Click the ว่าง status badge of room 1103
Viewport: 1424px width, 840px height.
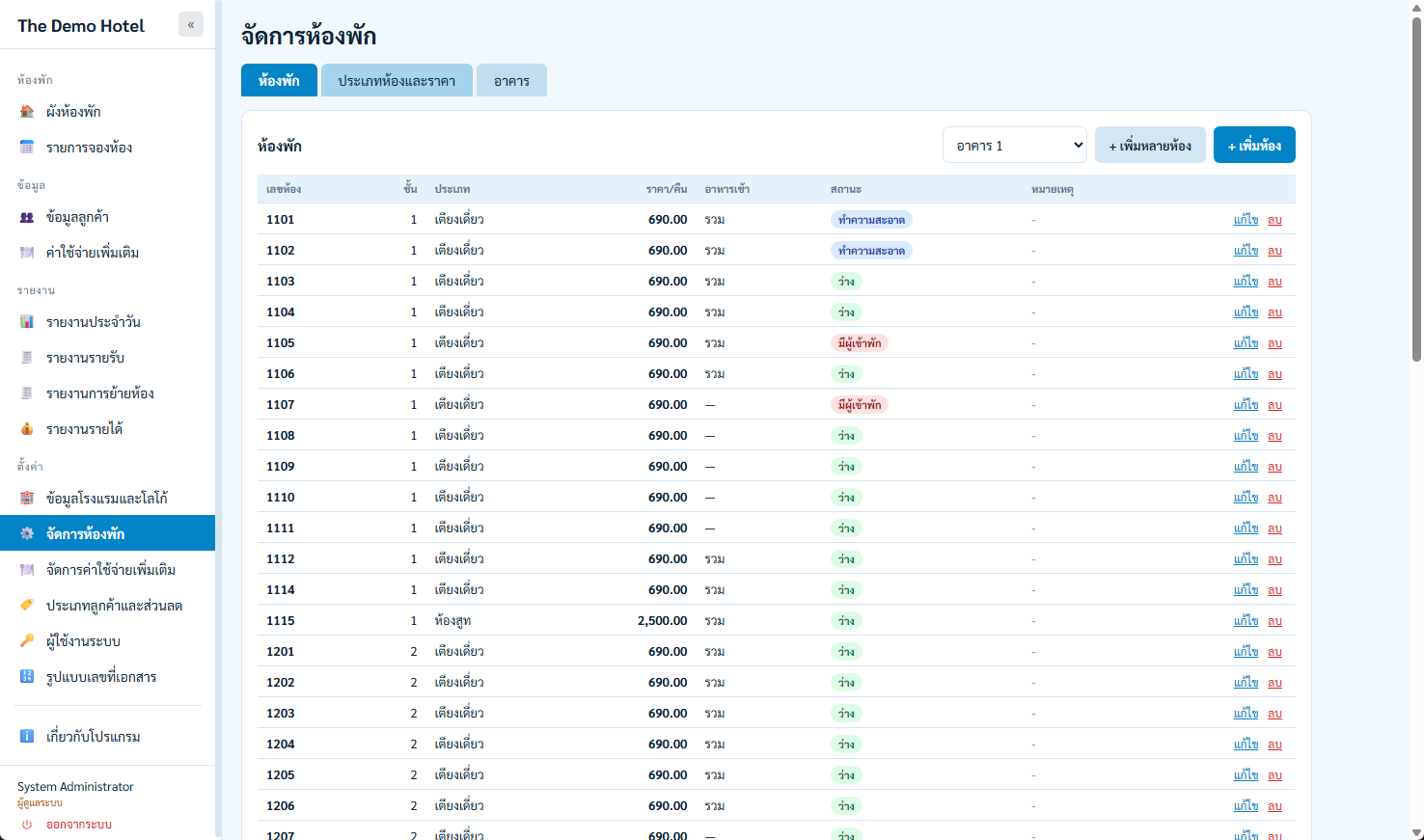(x=846, y=282)
